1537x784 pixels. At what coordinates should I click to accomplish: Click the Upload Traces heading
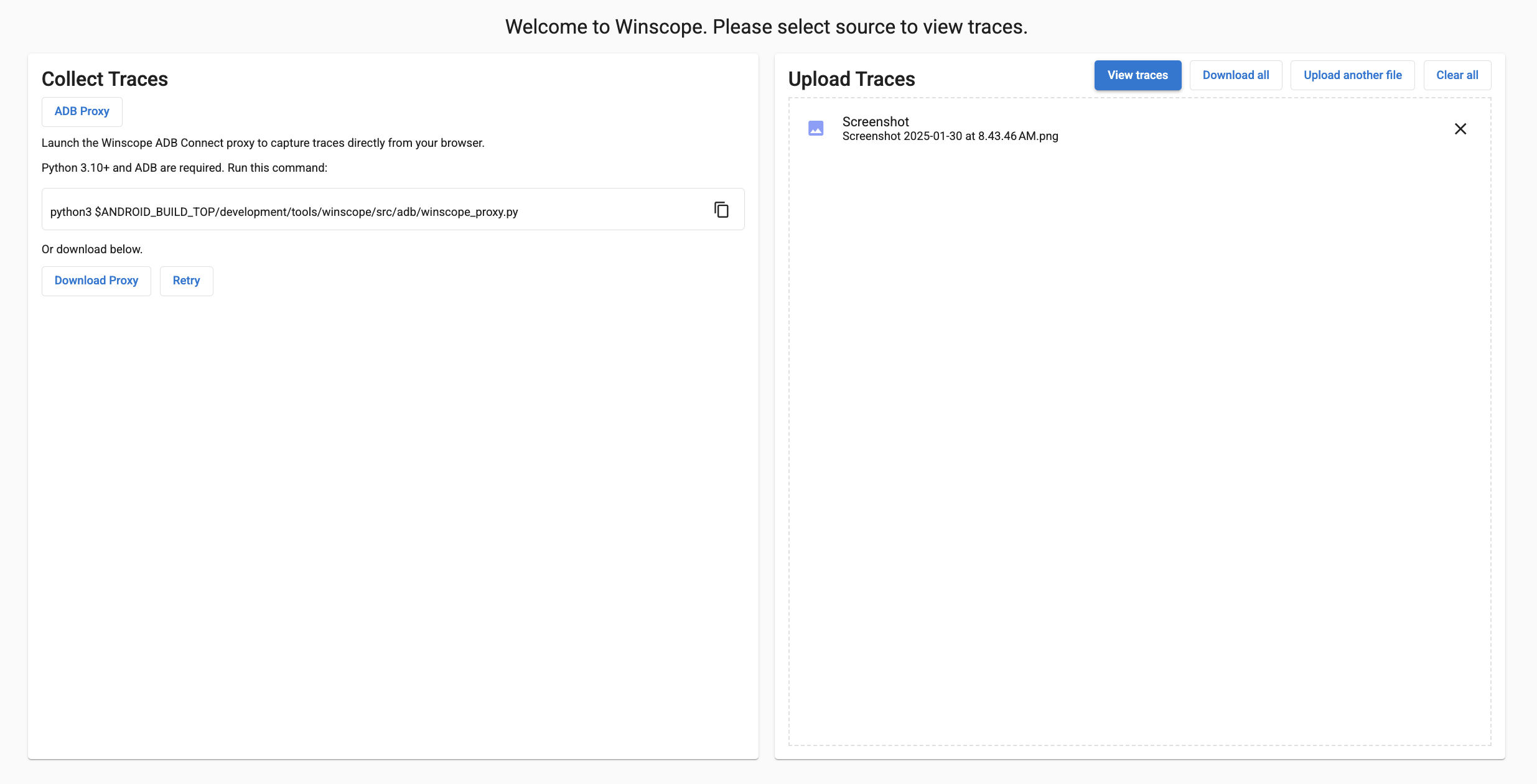(851, 78)
